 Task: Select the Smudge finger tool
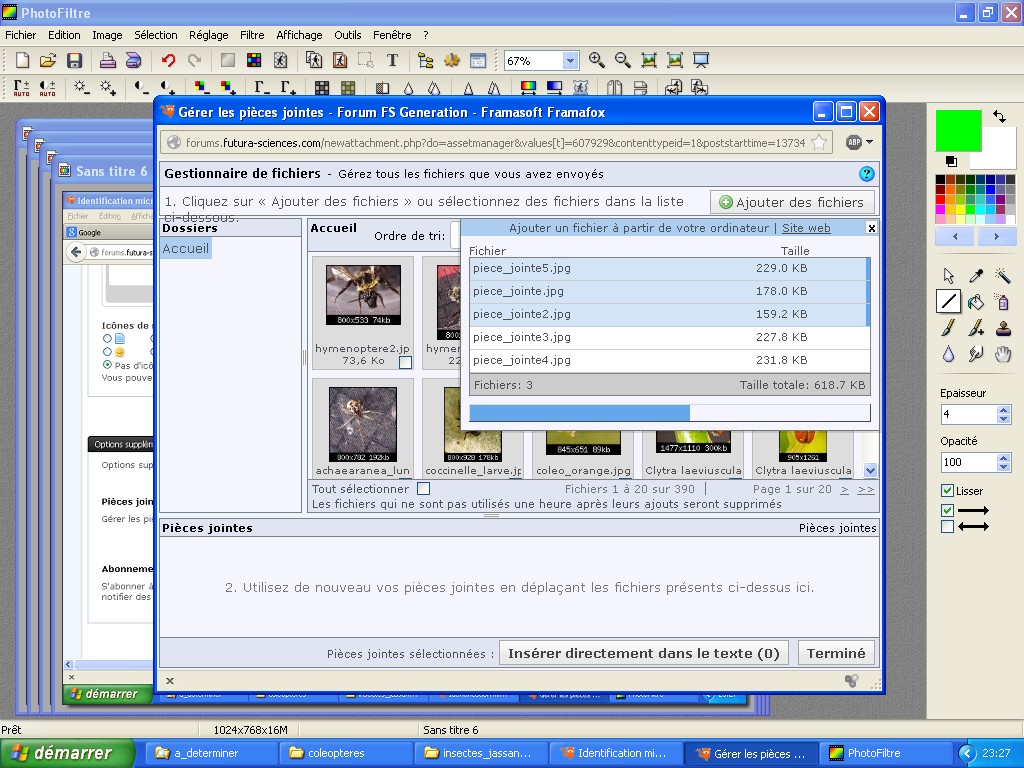(976, 354)
